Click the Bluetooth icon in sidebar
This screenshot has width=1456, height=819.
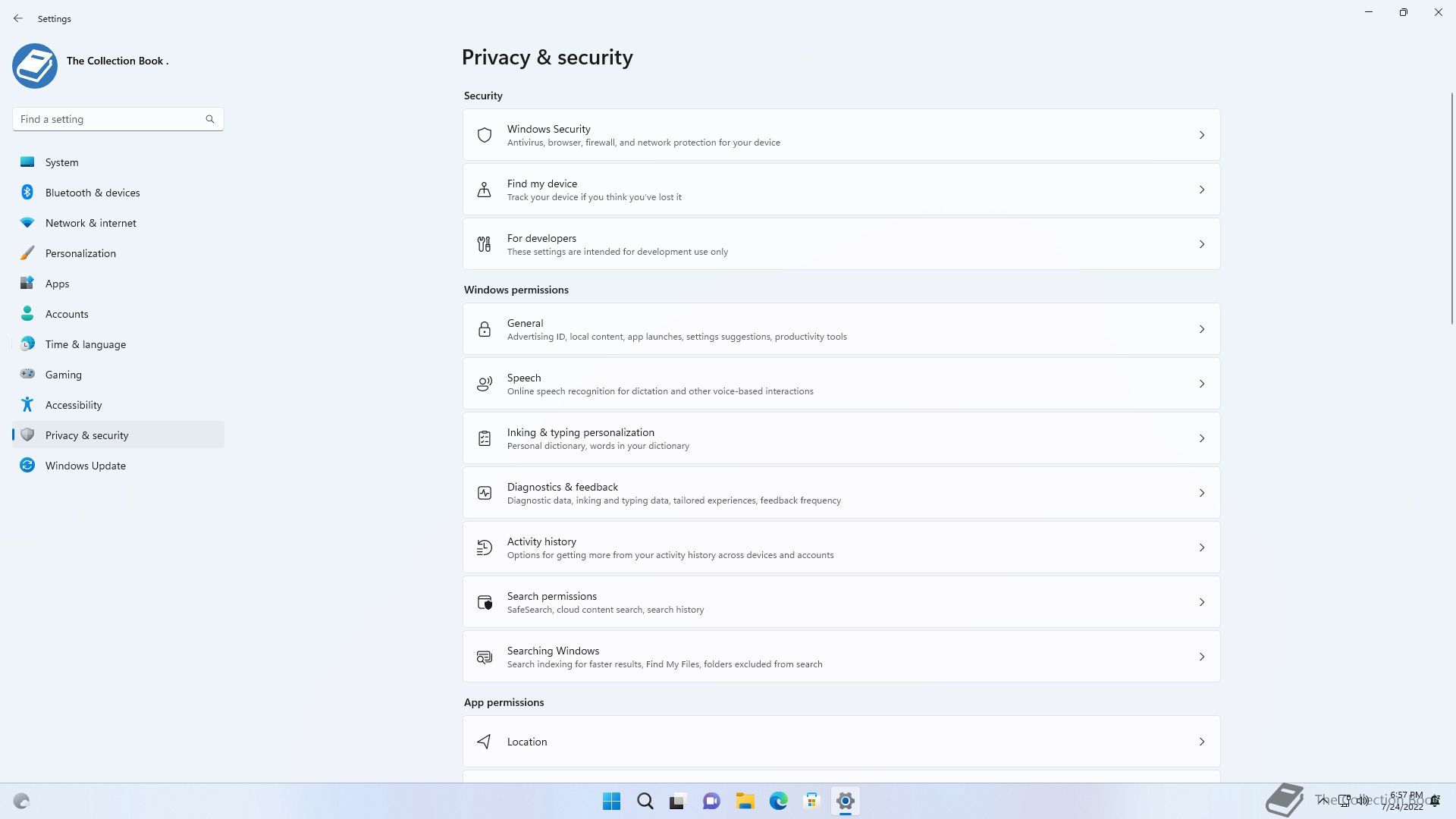click(27, 192)
